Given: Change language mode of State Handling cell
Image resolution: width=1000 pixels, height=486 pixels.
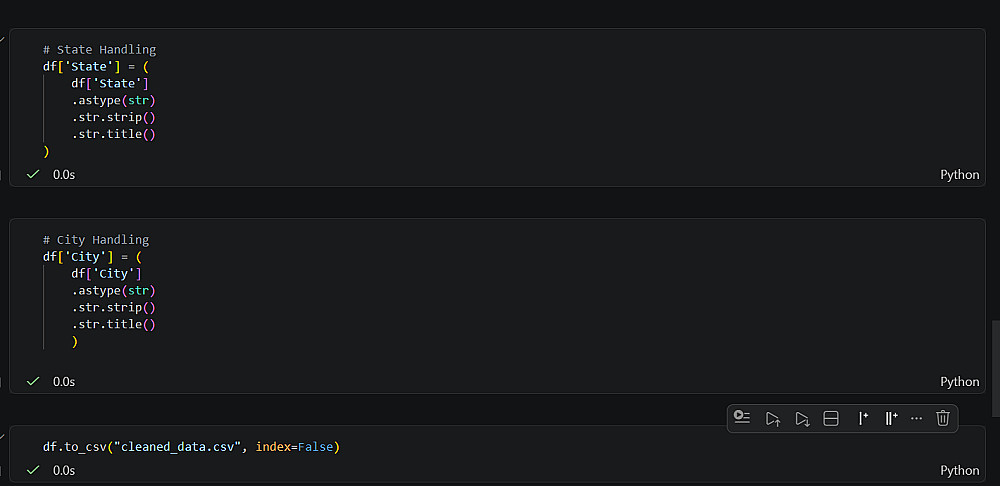Looking at the screenshot, I should tap(959, 174).
